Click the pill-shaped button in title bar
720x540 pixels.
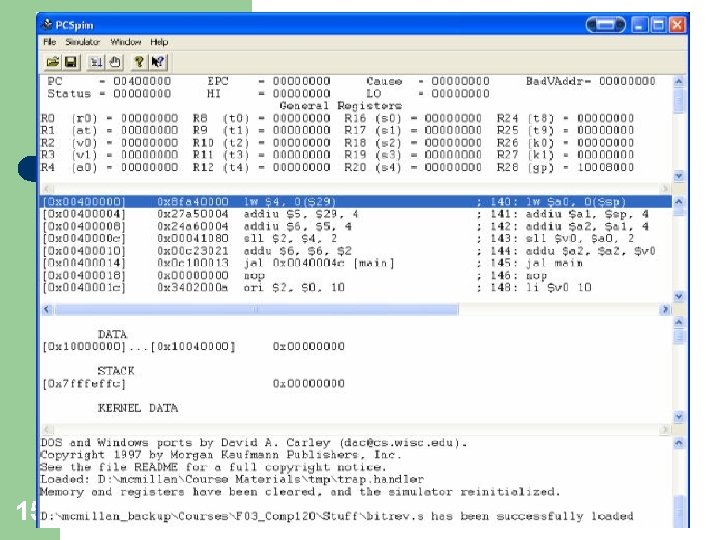[x=606, y=25]
